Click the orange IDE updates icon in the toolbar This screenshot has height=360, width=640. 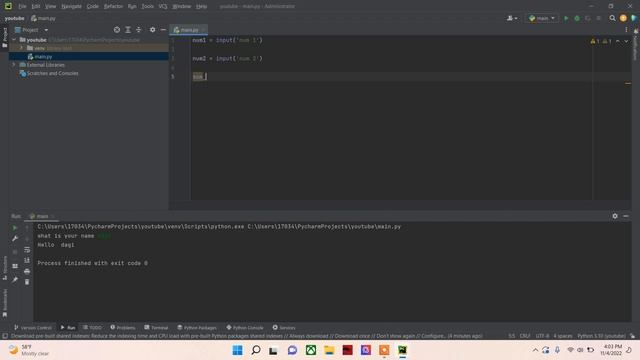(623, 18)
